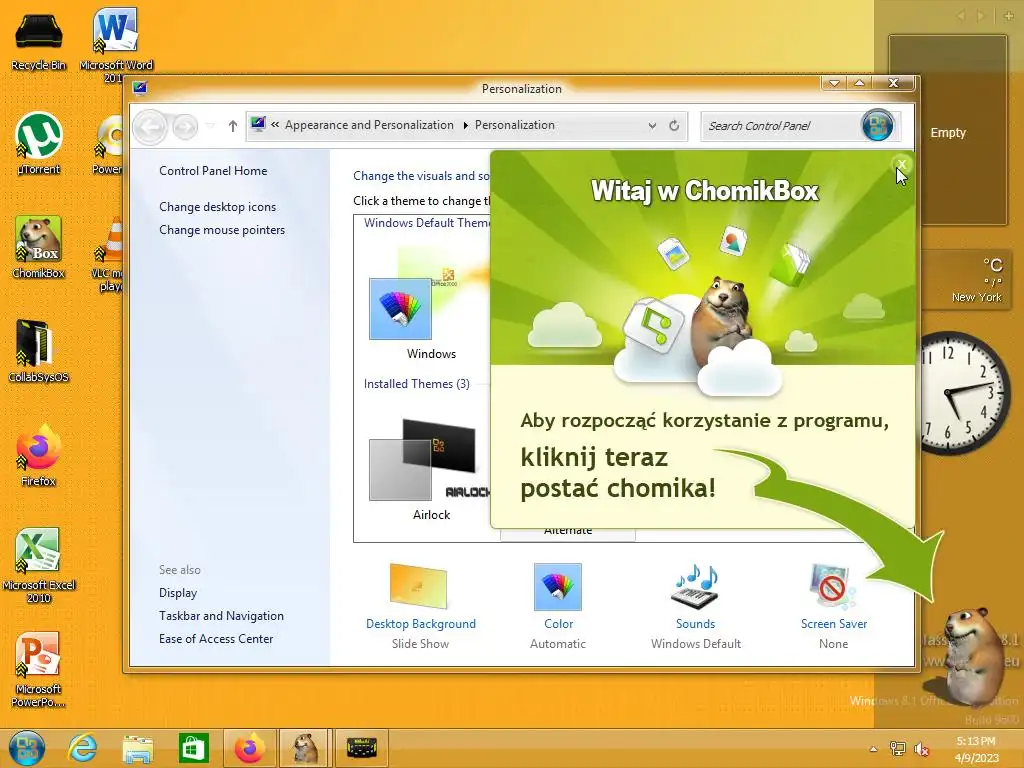This screenshot has height=768, width=1024.
Task: Open recent locations dropdown arrow
Action: [210, 125]
